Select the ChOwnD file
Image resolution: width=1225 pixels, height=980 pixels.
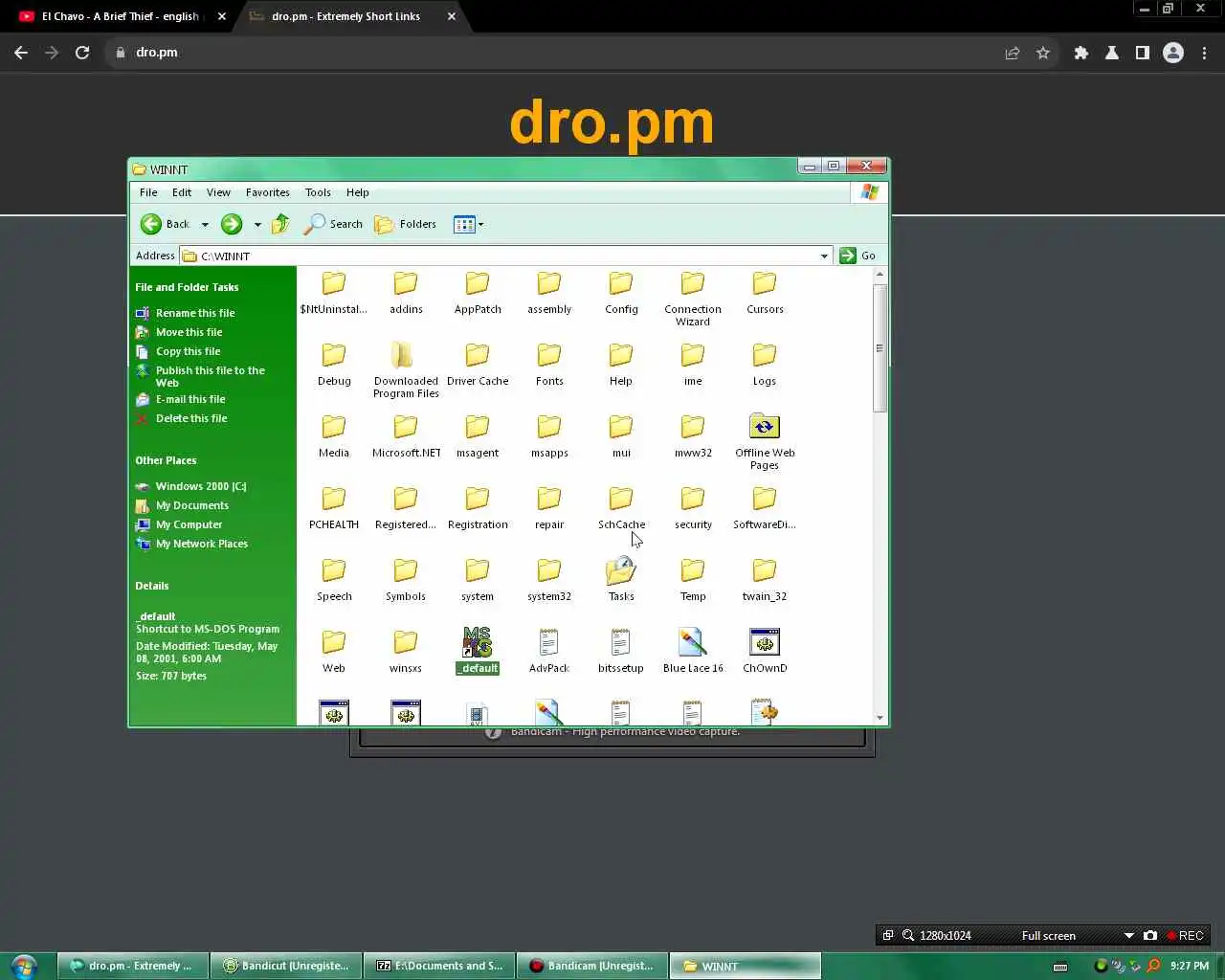765,652
